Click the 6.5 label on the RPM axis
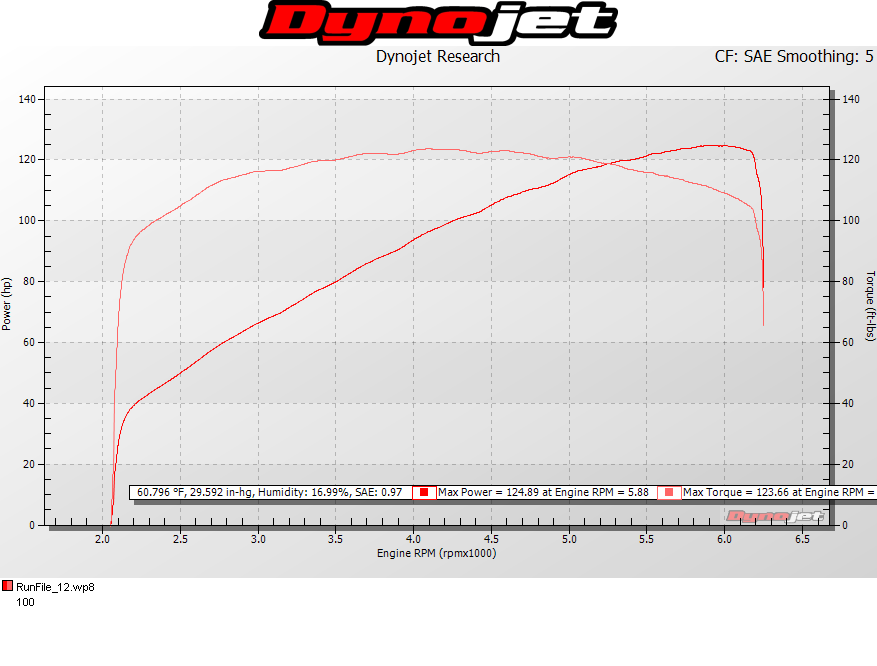877x666 pixels. point(802,539)
